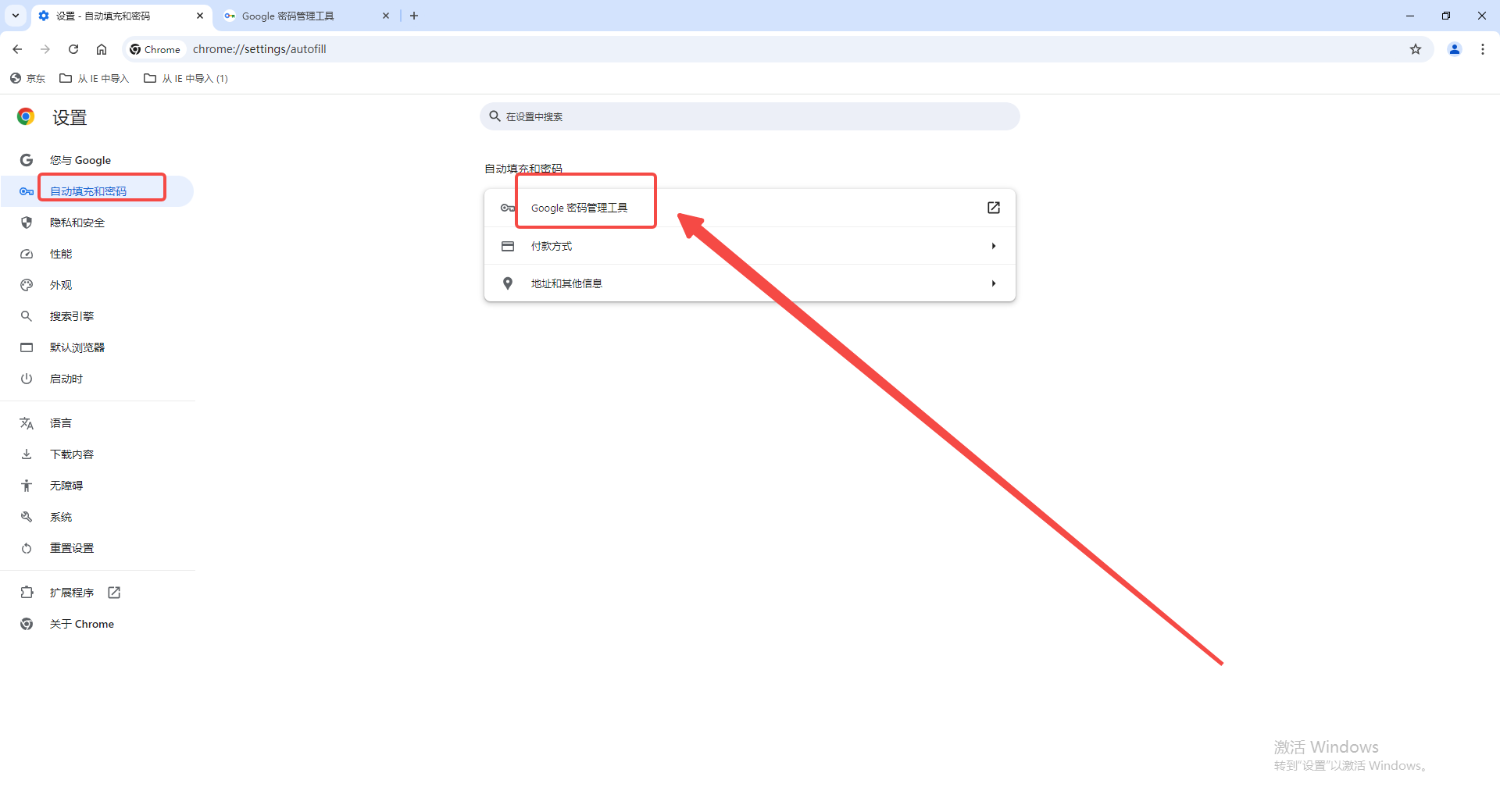Click the Google G icon in sidebar
Viewport: 1500px width, 812px height.
(27, 160)
